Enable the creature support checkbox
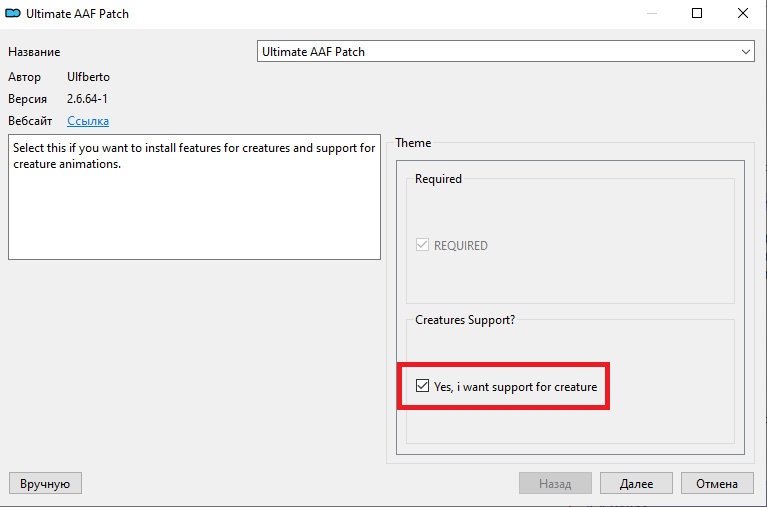This screenshot has width=767, height=507. pos(423,386)
